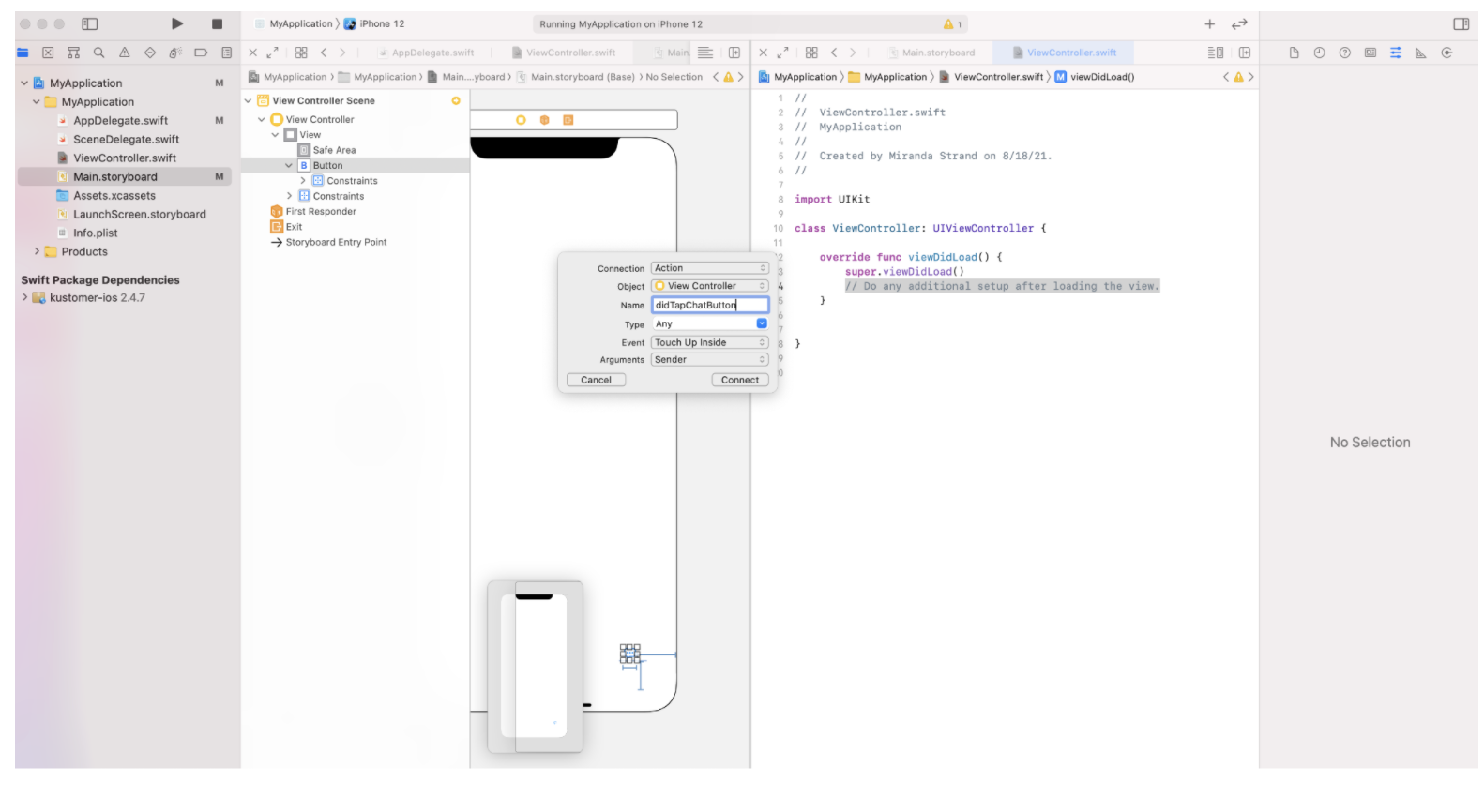Collapse the MyApplication project root

[24, 83]
